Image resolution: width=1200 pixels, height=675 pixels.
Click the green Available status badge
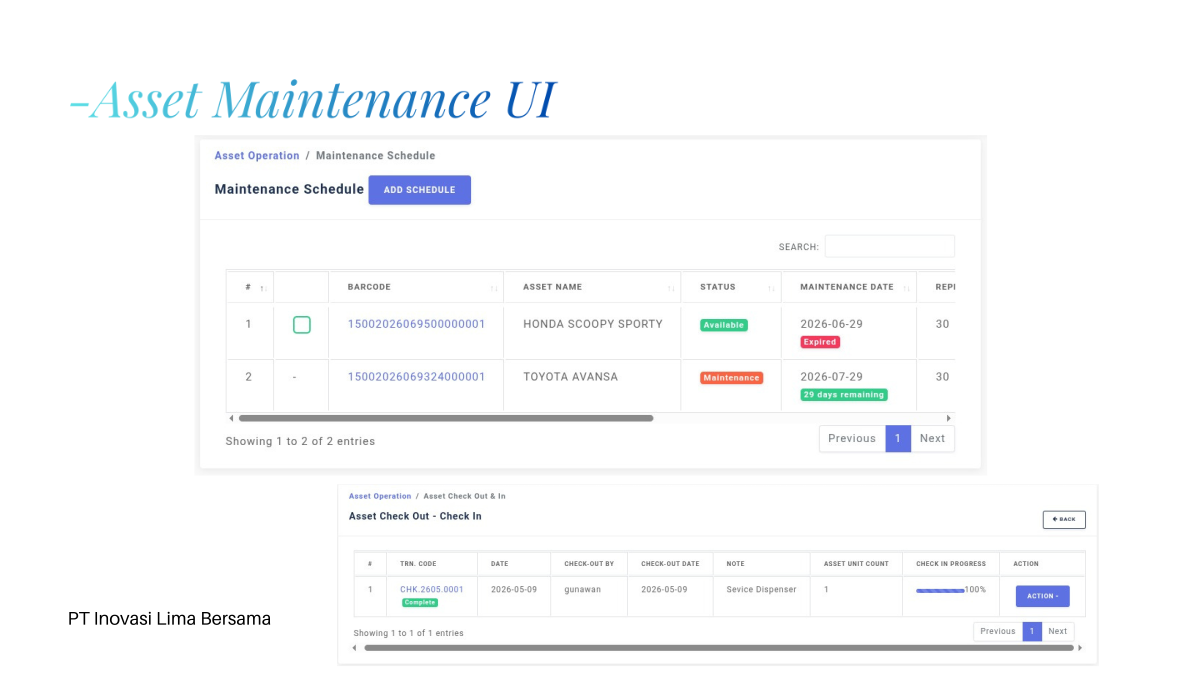pyautogui.click(x=724, y=325)
